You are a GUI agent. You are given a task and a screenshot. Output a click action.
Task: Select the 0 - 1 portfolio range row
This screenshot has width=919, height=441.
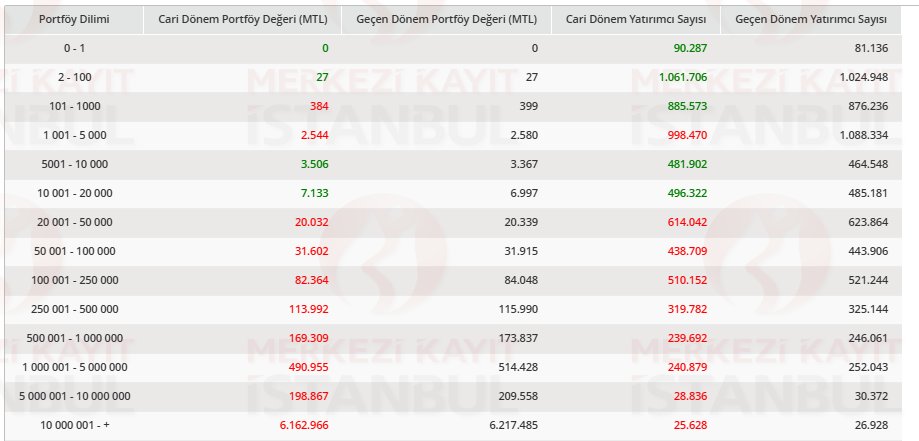pyautogui.click(x=453, y=49)
